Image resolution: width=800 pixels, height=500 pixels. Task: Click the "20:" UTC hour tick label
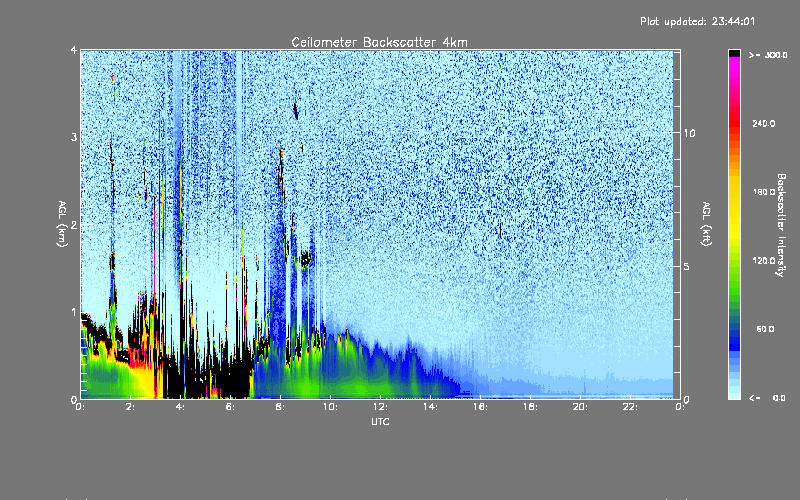(580, 407)
